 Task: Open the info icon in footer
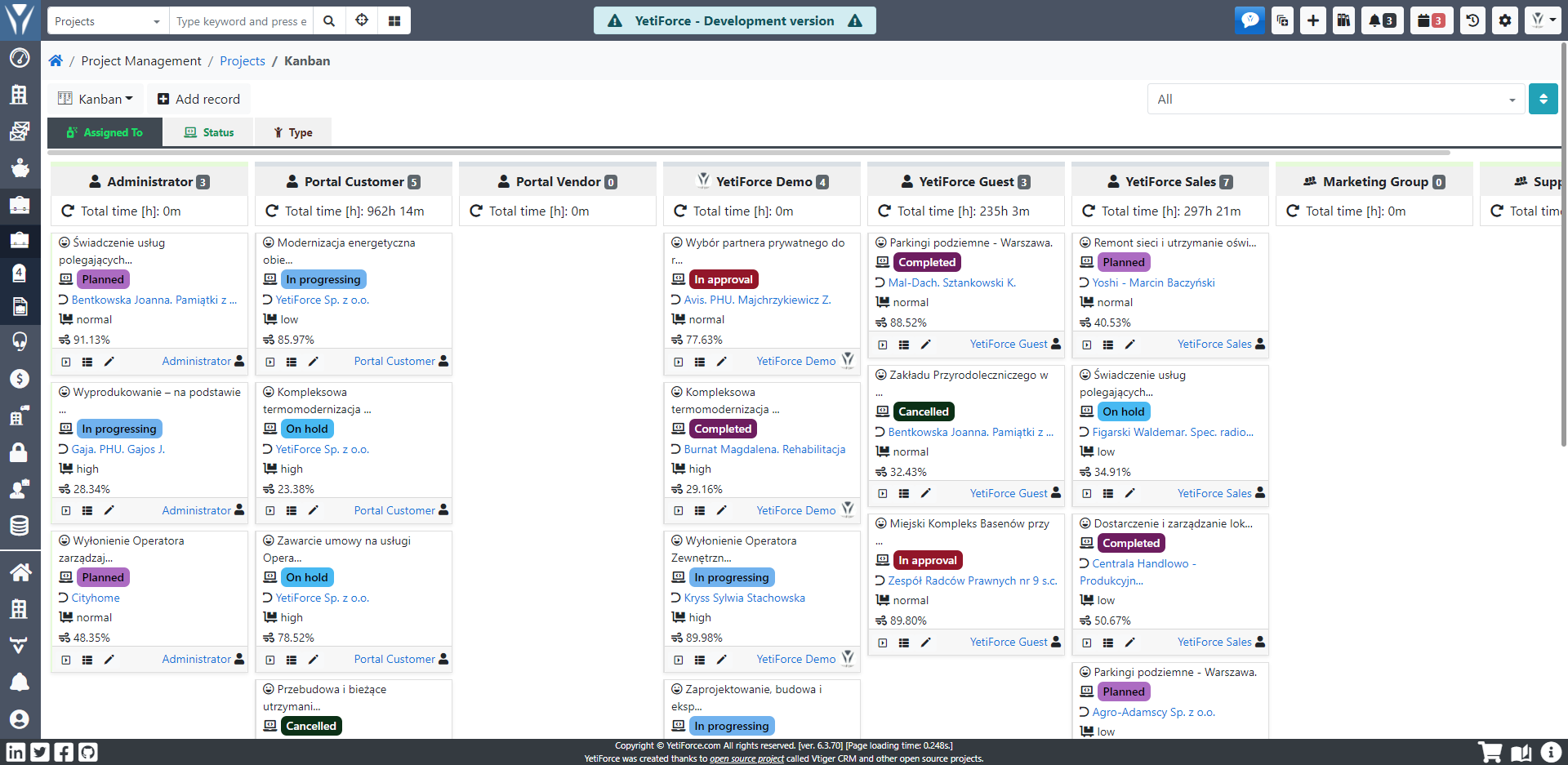click(x=1551, y=752)
